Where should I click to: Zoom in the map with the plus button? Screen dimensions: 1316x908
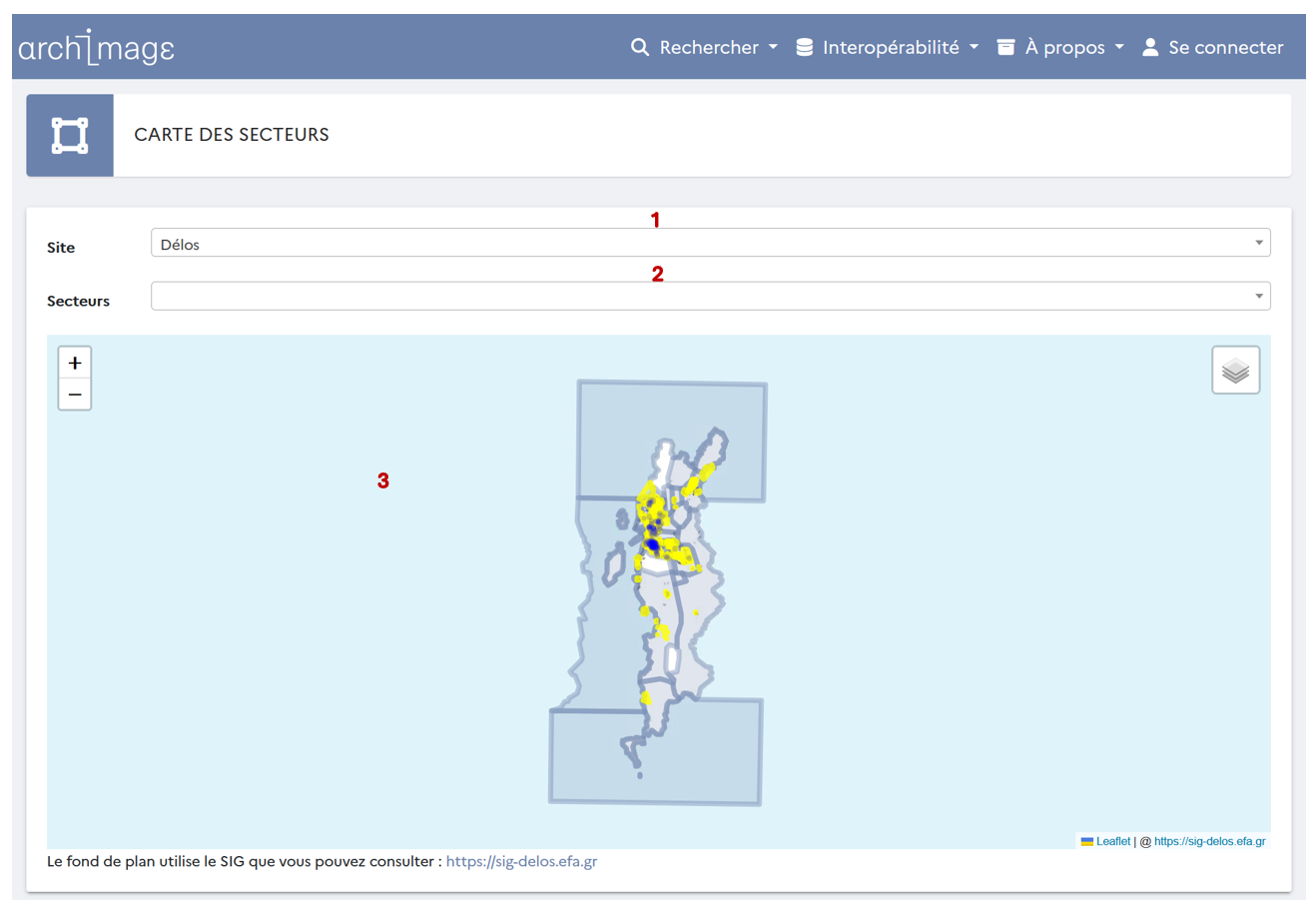coord(75,363)
